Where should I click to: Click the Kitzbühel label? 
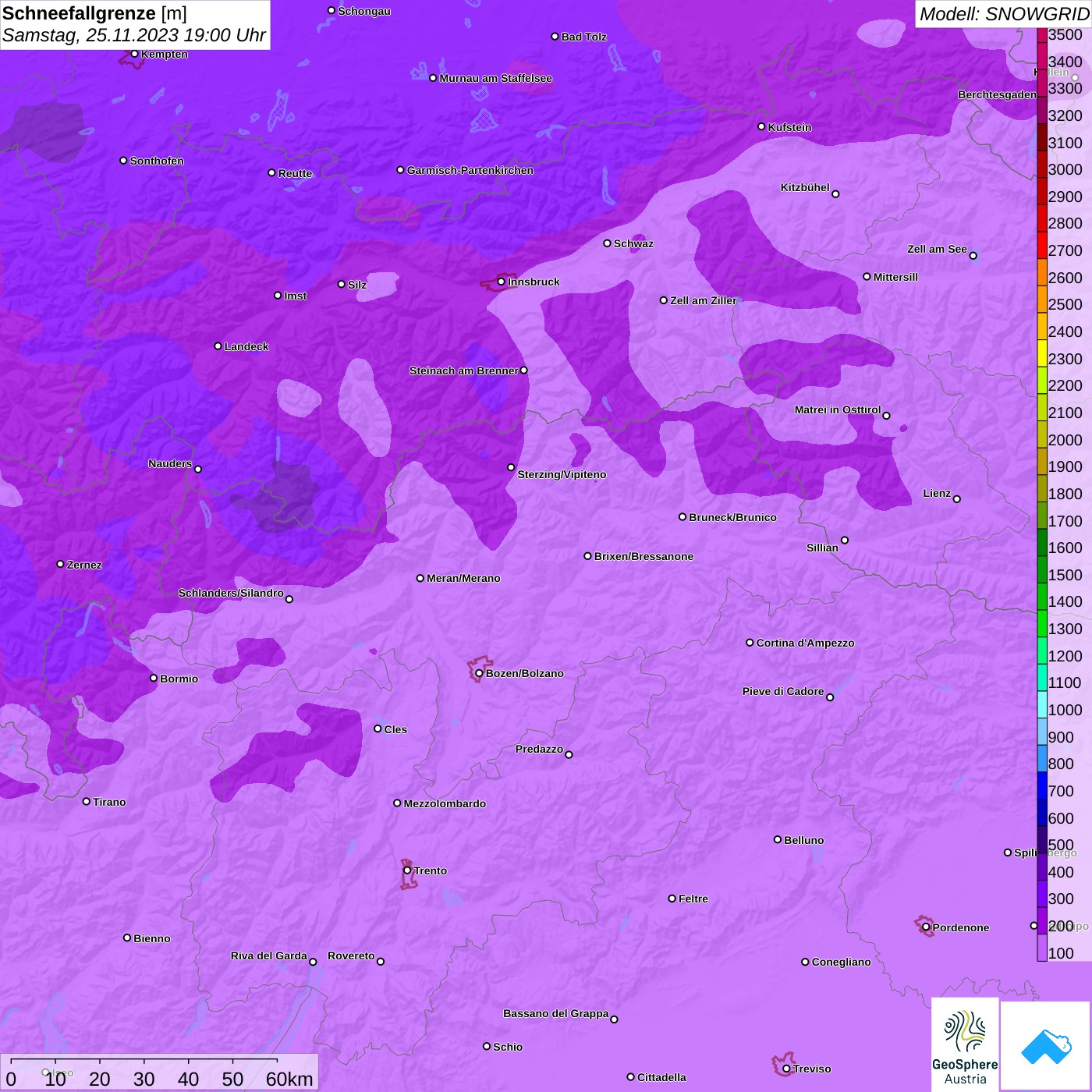coord(805,187)
